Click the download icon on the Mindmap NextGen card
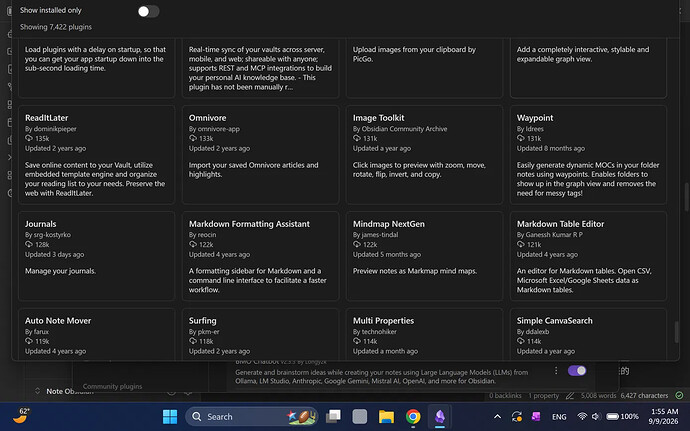This screenshot has width=690, height=431. pos(356,244)
